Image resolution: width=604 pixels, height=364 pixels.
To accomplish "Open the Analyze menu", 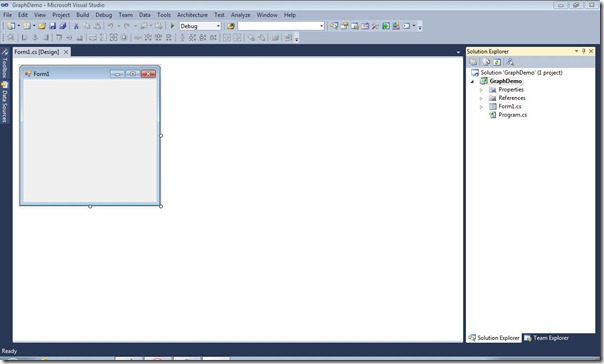I will (240, 15).
